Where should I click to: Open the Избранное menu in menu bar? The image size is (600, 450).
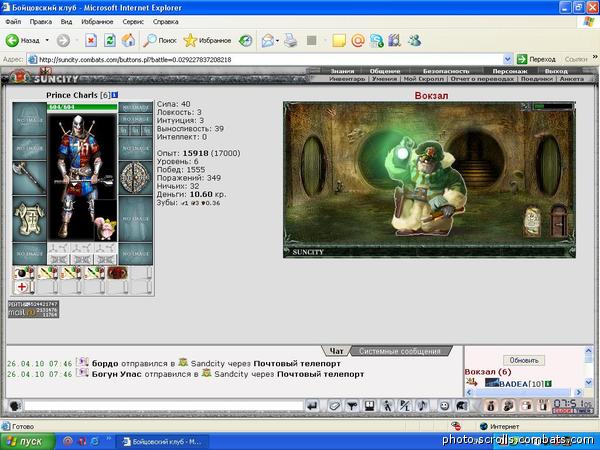coord(97,22)
